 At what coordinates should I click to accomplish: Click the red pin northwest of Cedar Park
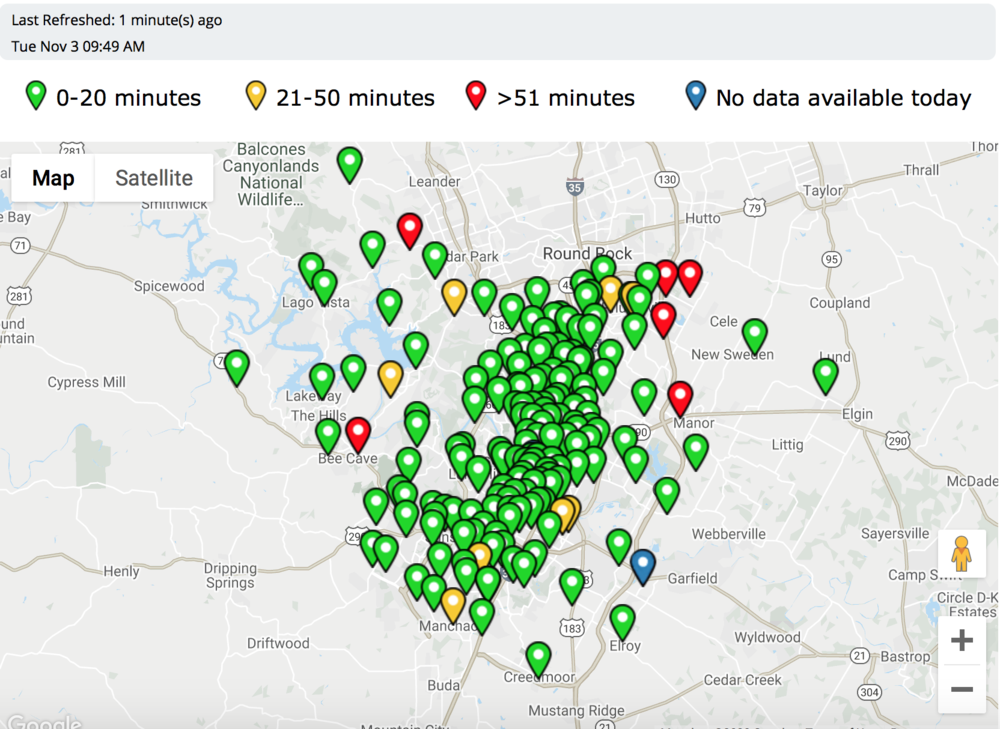tap(409, 228)
